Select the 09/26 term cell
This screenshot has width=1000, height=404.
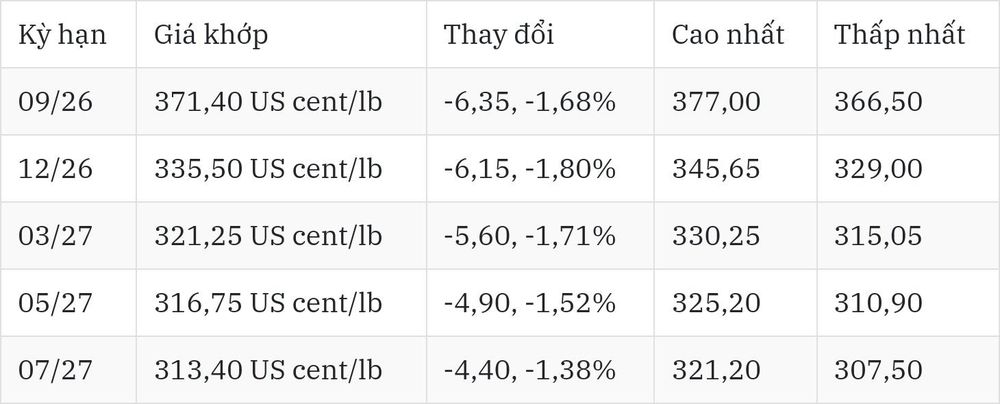[x=68, y=101]
